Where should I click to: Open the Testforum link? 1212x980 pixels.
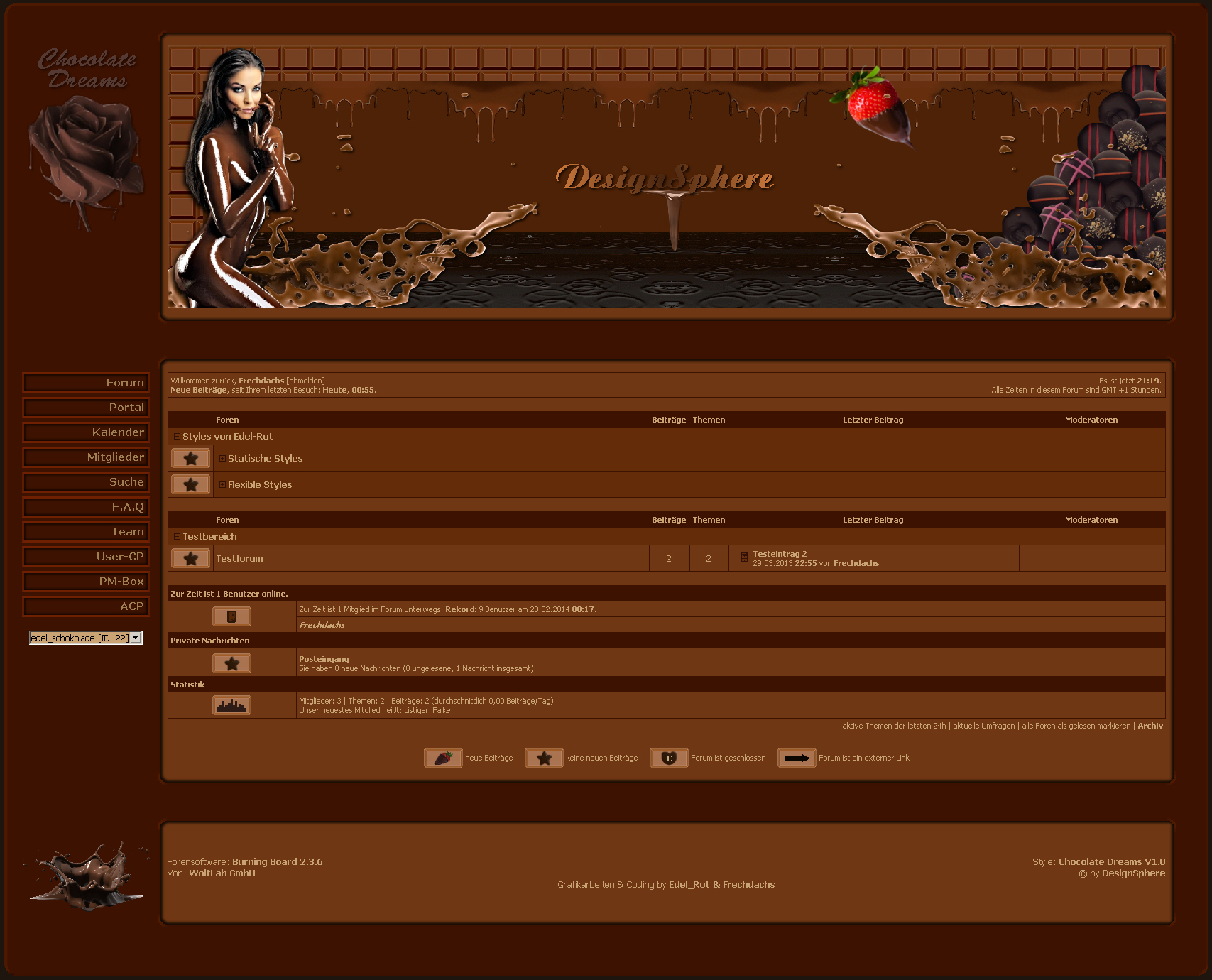point(239,559)
